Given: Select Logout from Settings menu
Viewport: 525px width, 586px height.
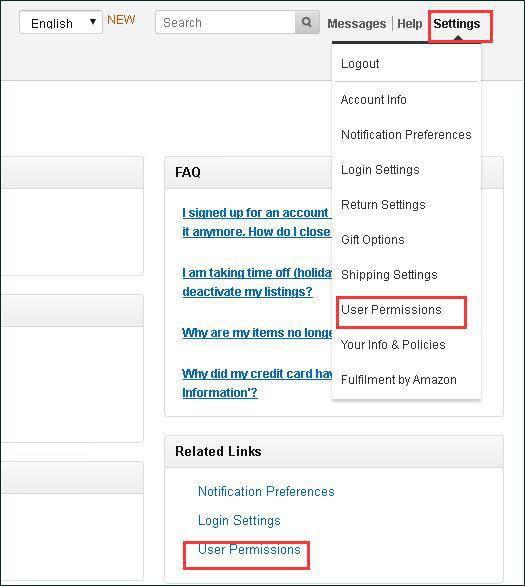Looking at the screenshot, I should (x=360, y=64).
